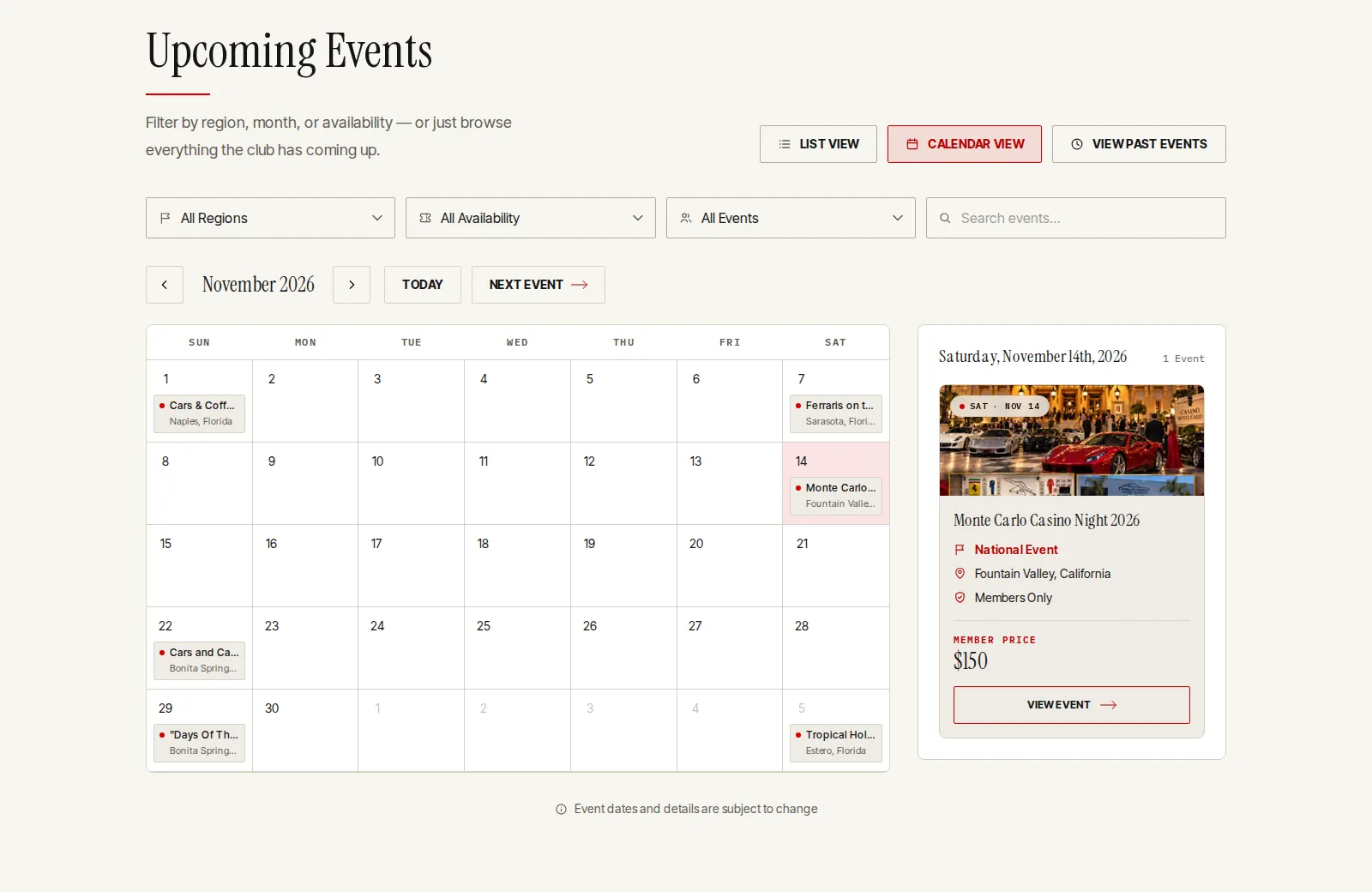Open the Monte Carlo Casino Night event photo
Viewport: 1372px width, 892px height.
point(1072,440)
